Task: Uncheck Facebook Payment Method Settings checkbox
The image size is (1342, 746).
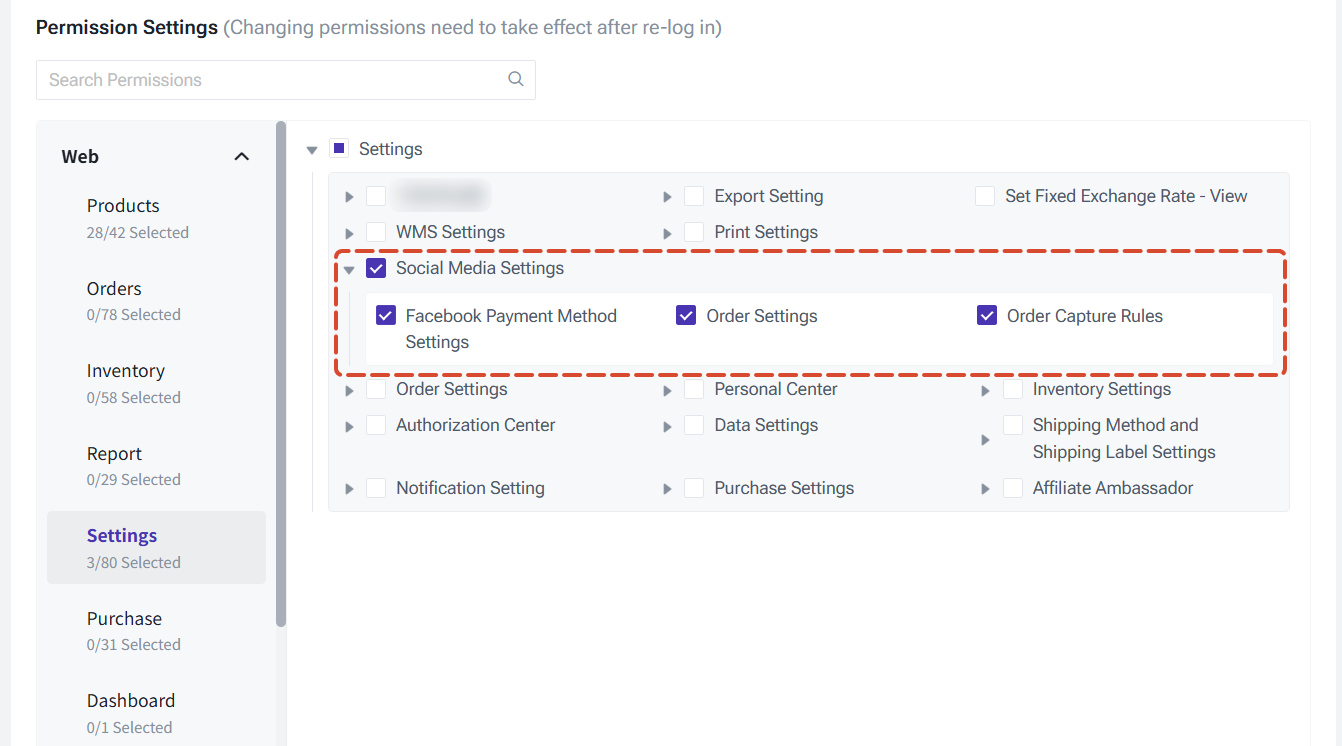Action: [x=386, y=316]
